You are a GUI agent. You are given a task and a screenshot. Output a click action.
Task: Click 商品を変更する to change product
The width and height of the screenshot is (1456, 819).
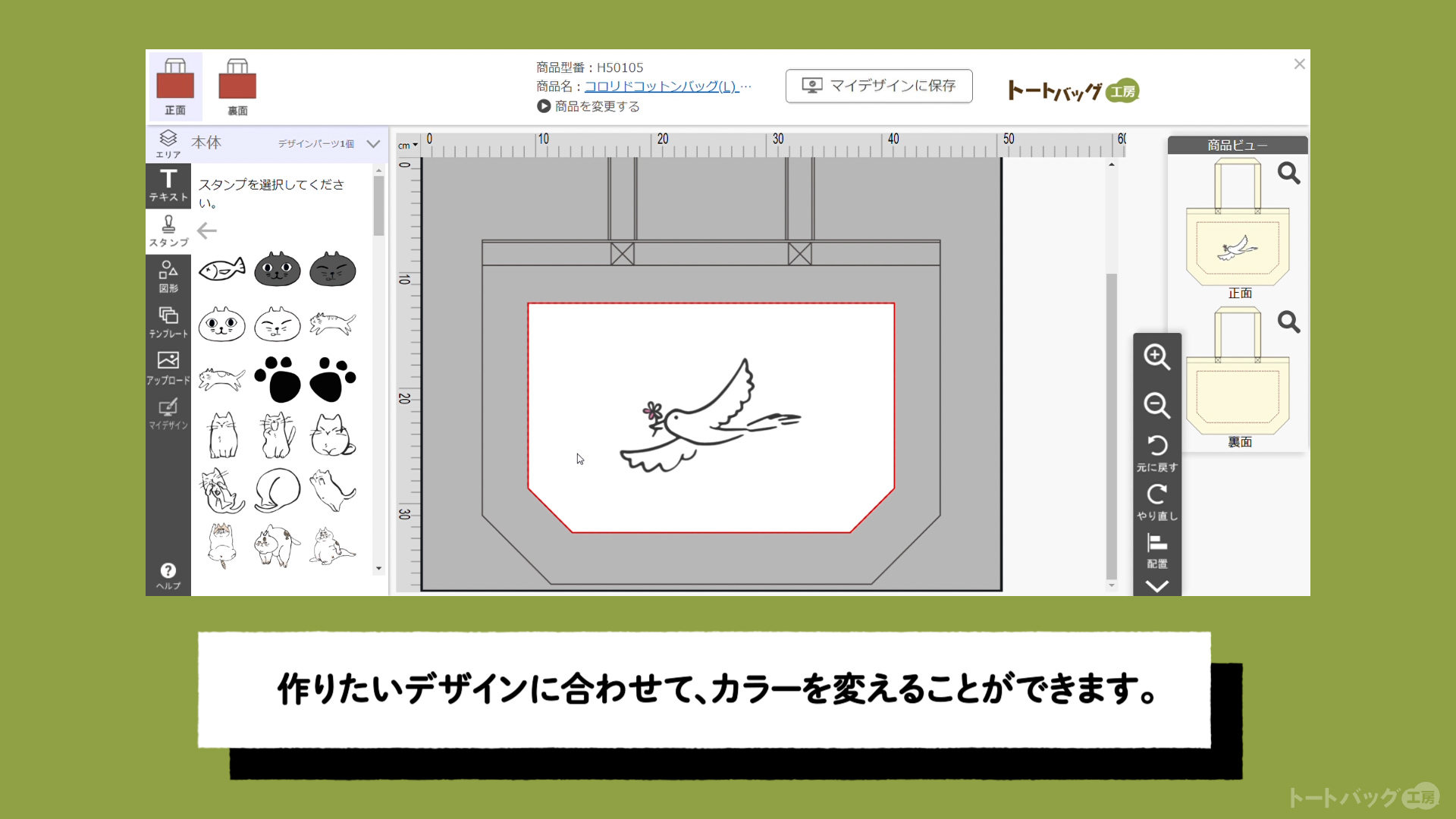coord(588,106)
